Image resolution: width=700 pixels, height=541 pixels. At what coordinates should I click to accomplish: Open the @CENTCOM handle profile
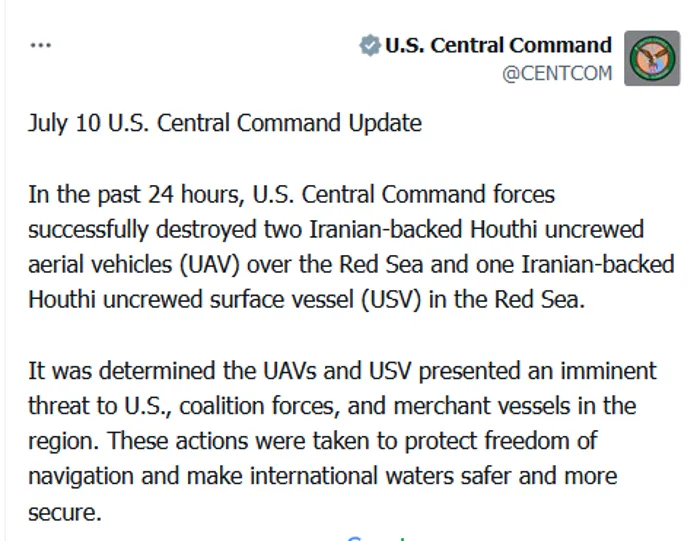(557, 73)
